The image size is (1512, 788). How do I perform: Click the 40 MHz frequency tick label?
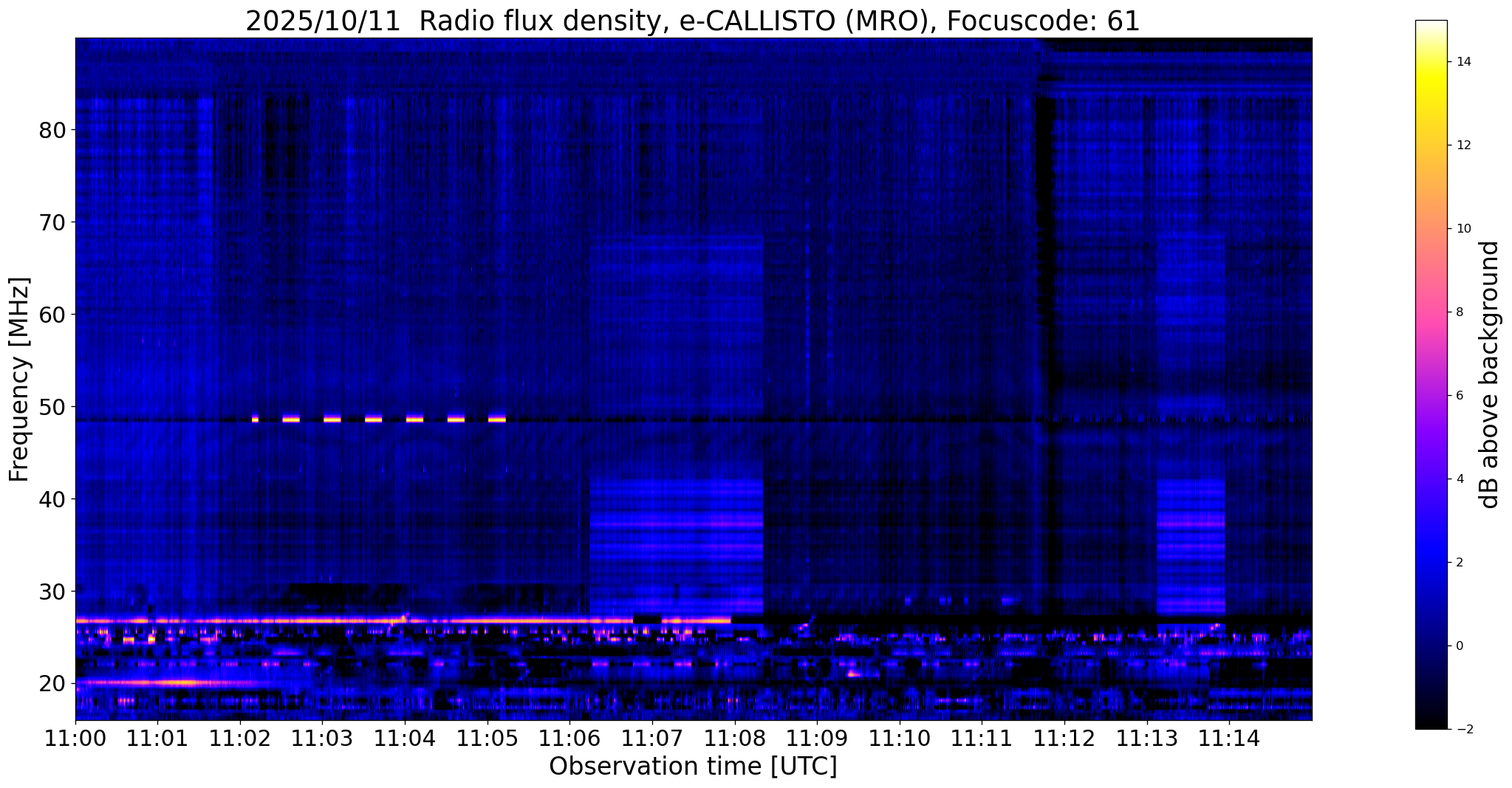click(52, 499)
